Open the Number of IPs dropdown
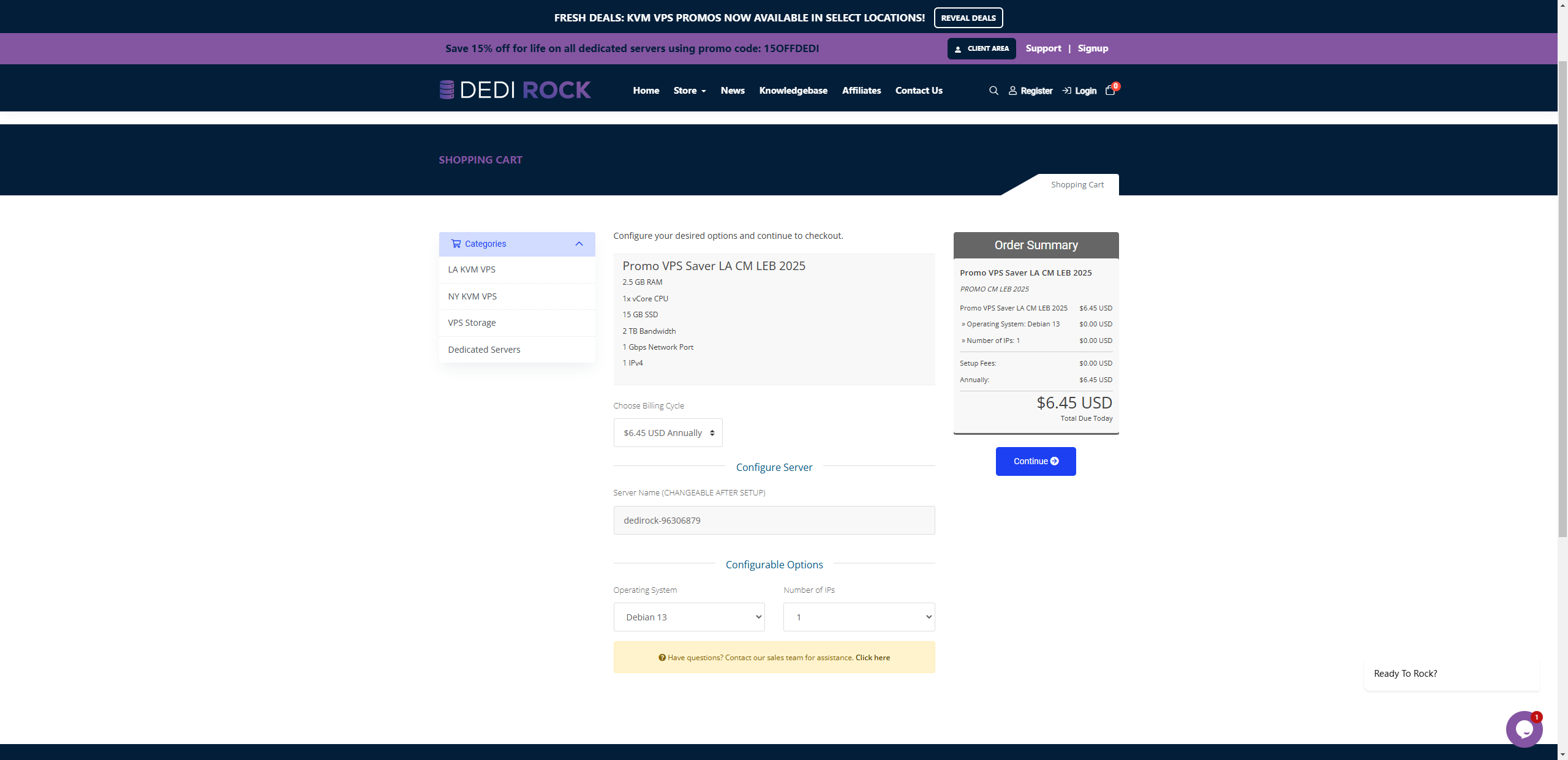This screenshot has height=760, width=1568. click(859, 617)
